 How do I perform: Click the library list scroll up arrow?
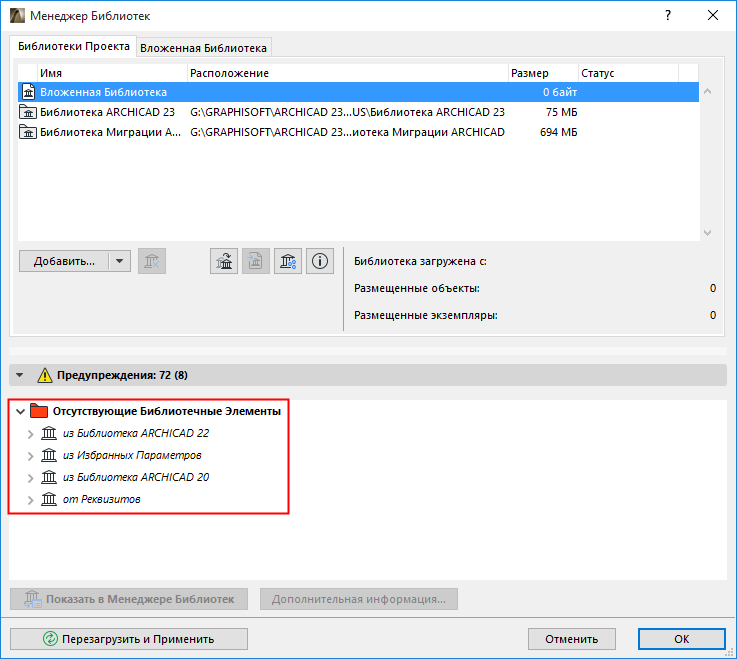707,91
